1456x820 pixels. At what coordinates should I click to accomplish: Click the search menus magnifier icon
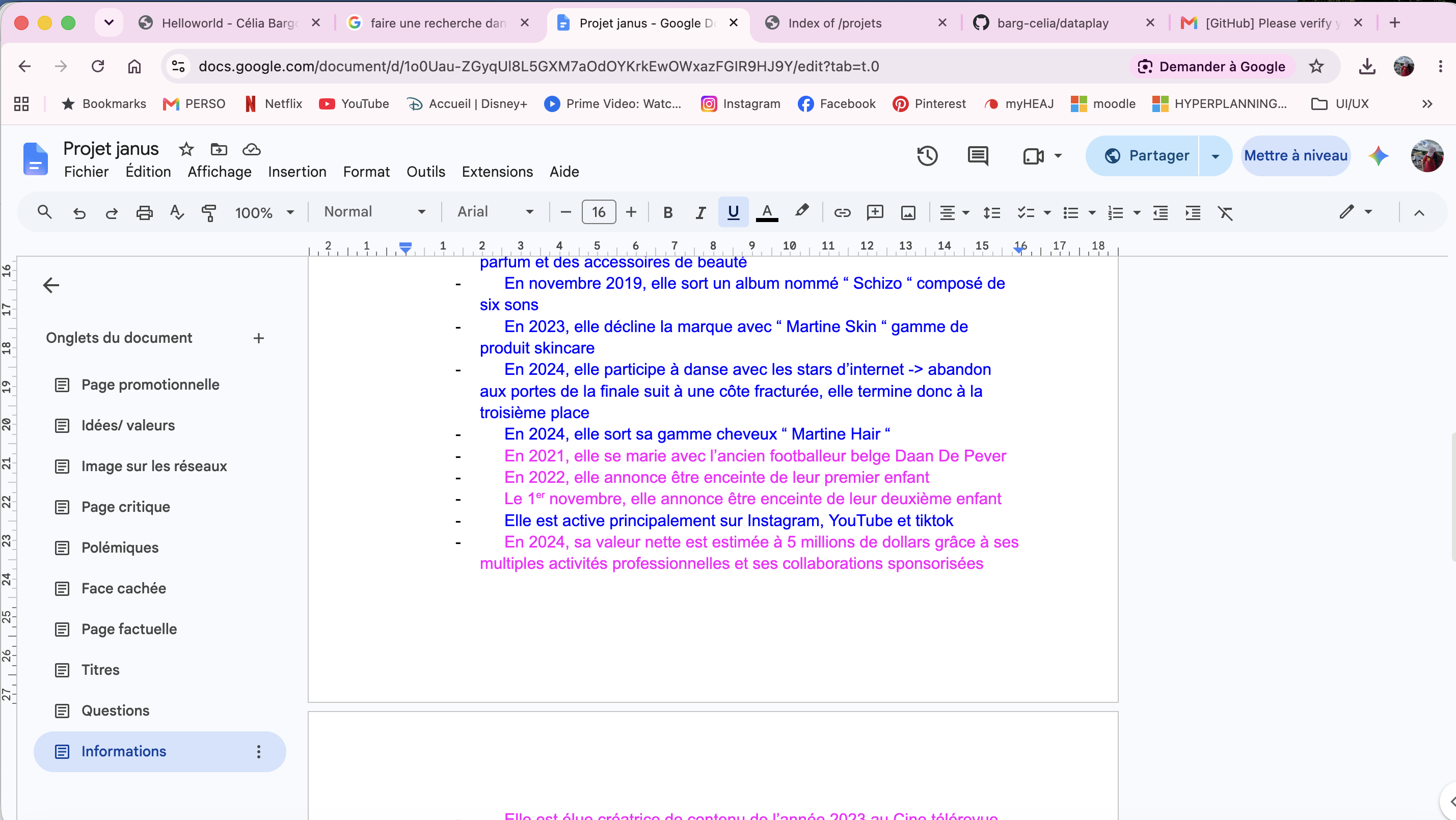(x=44, y=212)
